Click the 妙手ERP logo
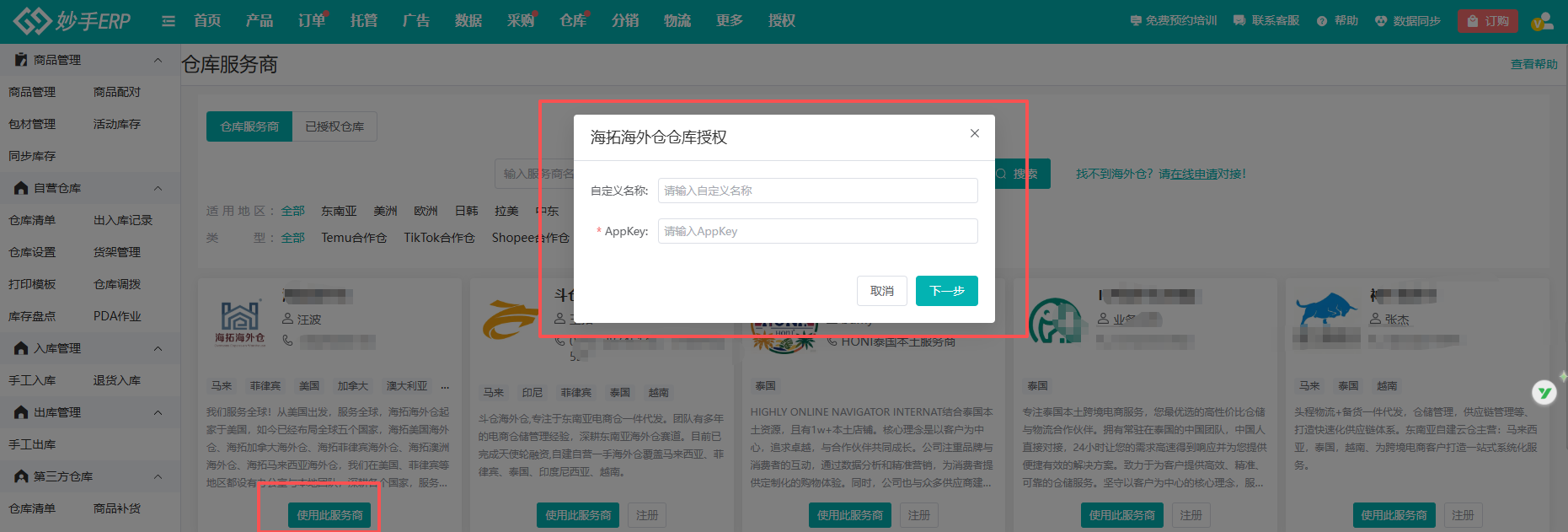 (x=72, y=21)
